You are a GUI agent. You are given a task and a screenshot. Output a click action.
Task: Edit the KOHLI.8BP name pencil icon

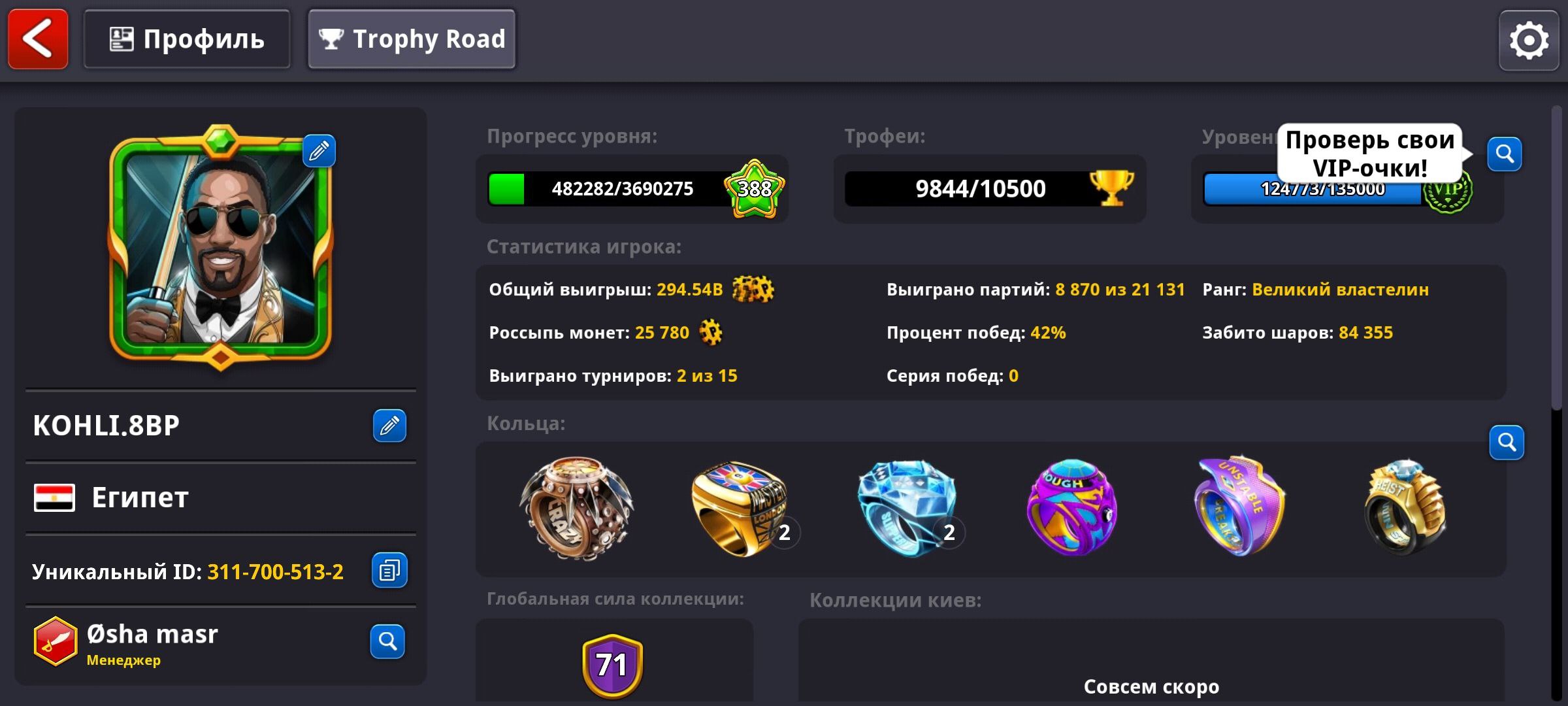[x=389, y=426]
